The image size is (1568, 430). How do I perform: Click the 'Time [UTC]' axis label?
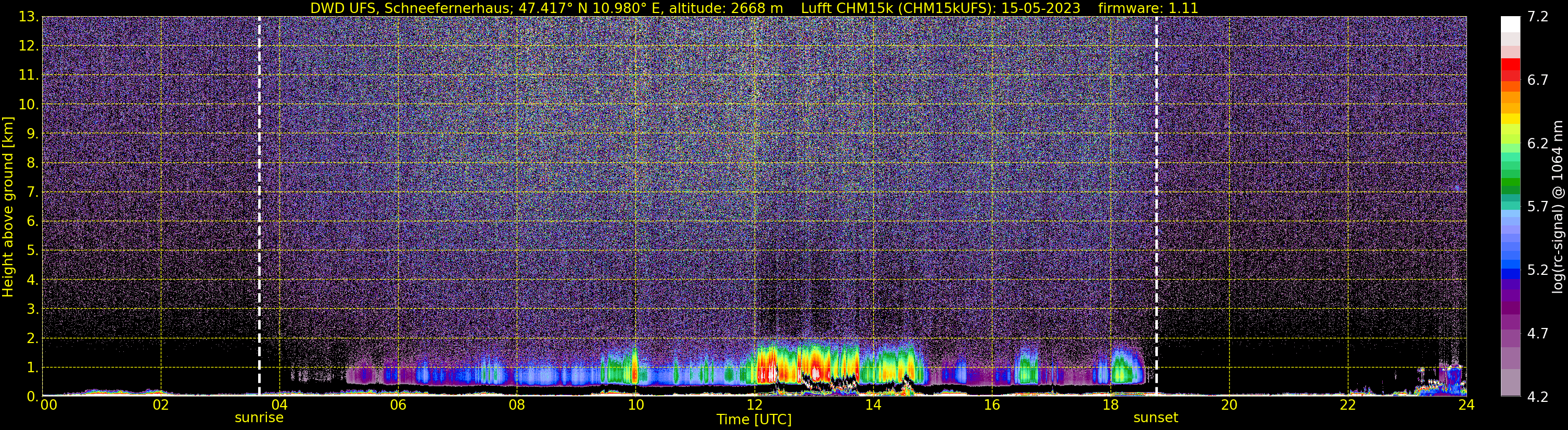pyautogui.click(x=754, y=420)
